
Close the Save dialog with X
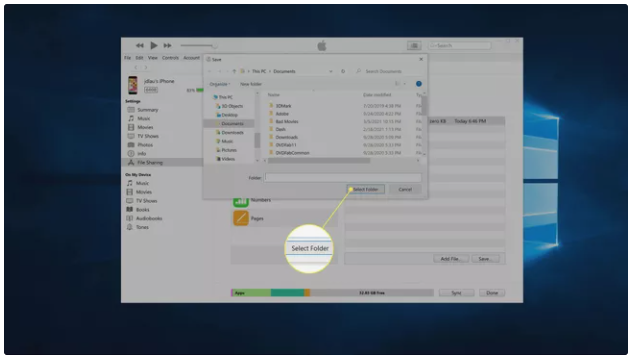pos(421,59)
